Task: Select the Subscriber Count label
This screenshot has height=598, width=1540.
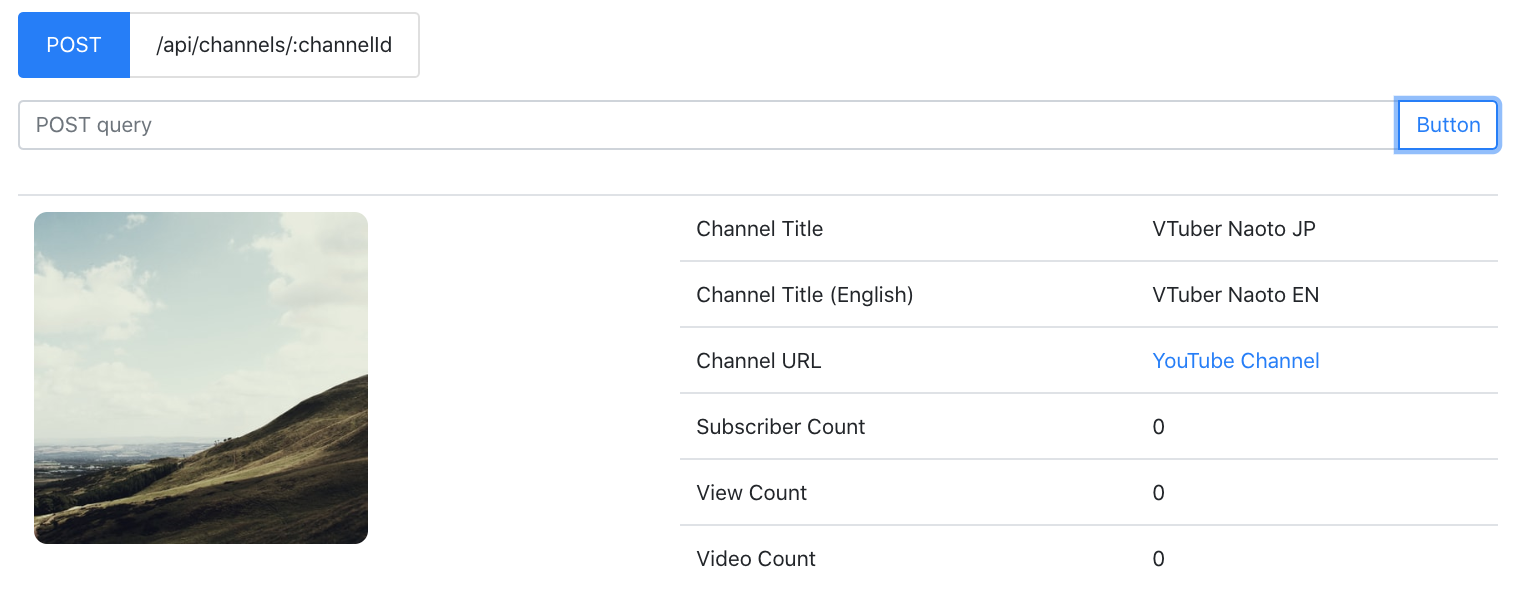Action: pyautogui.click(x=780, y=427)
